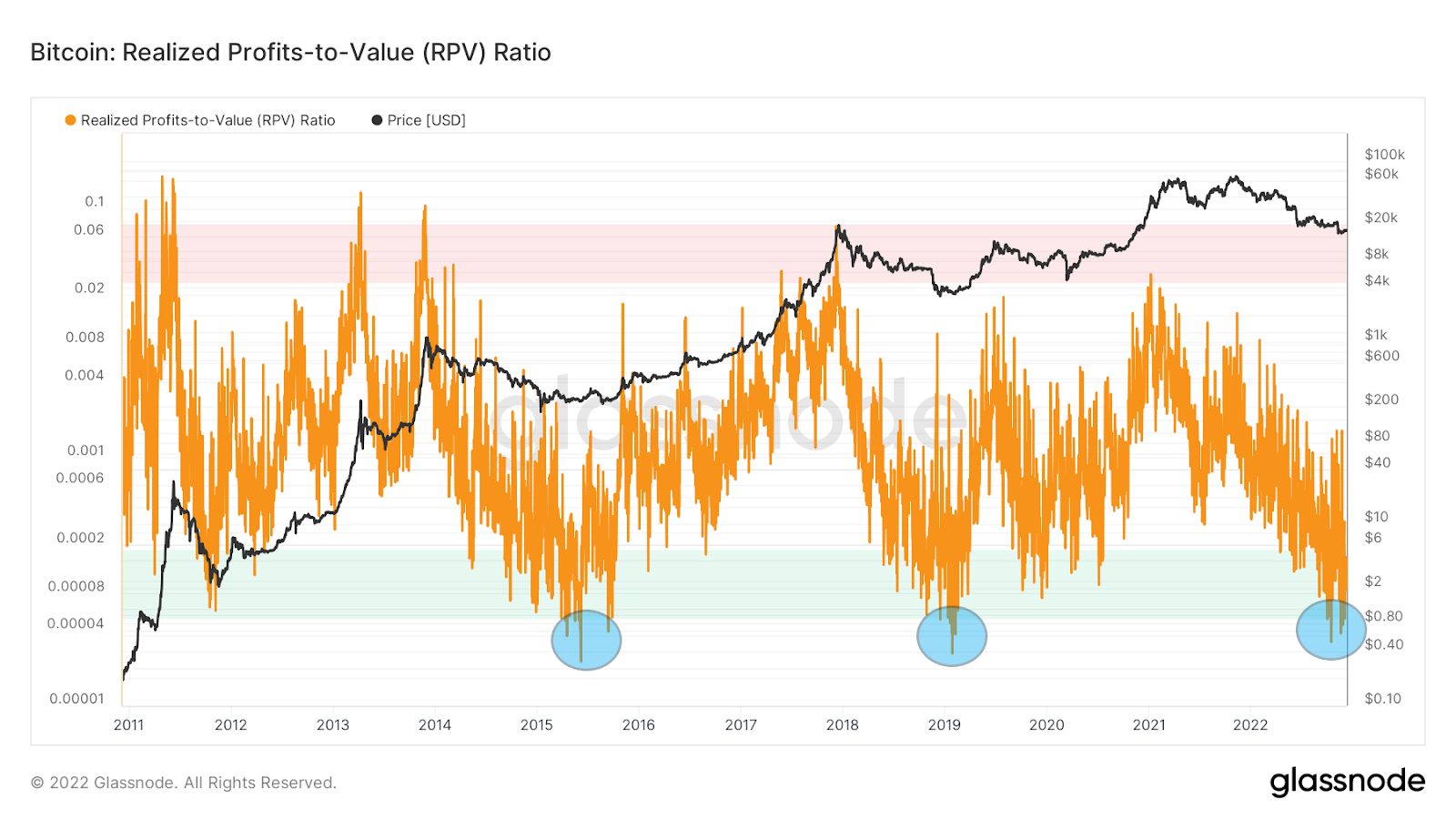Click the 2022 label on the time axis

1250,725
